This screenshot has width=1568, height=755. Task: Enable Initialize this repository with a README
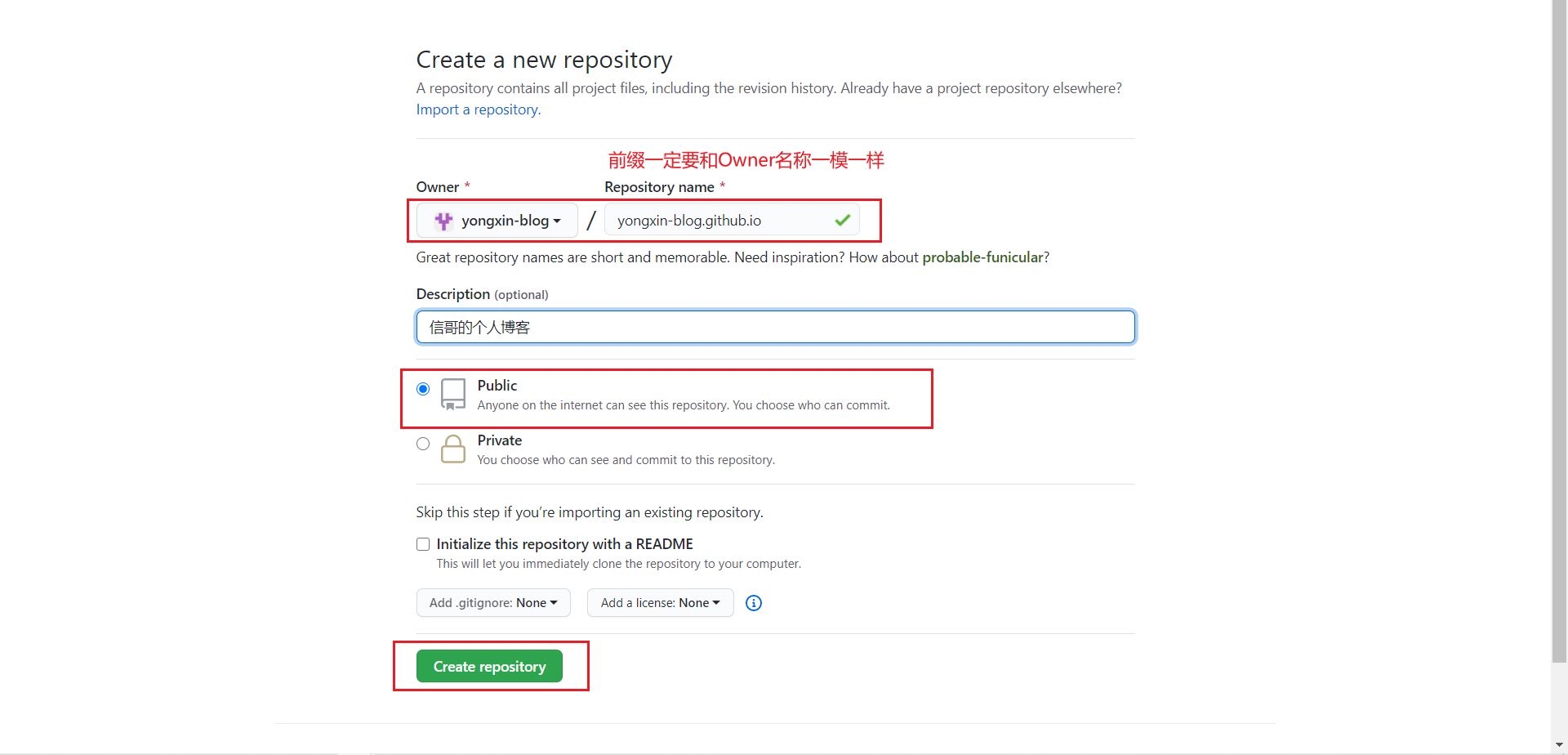coord(423,544)
